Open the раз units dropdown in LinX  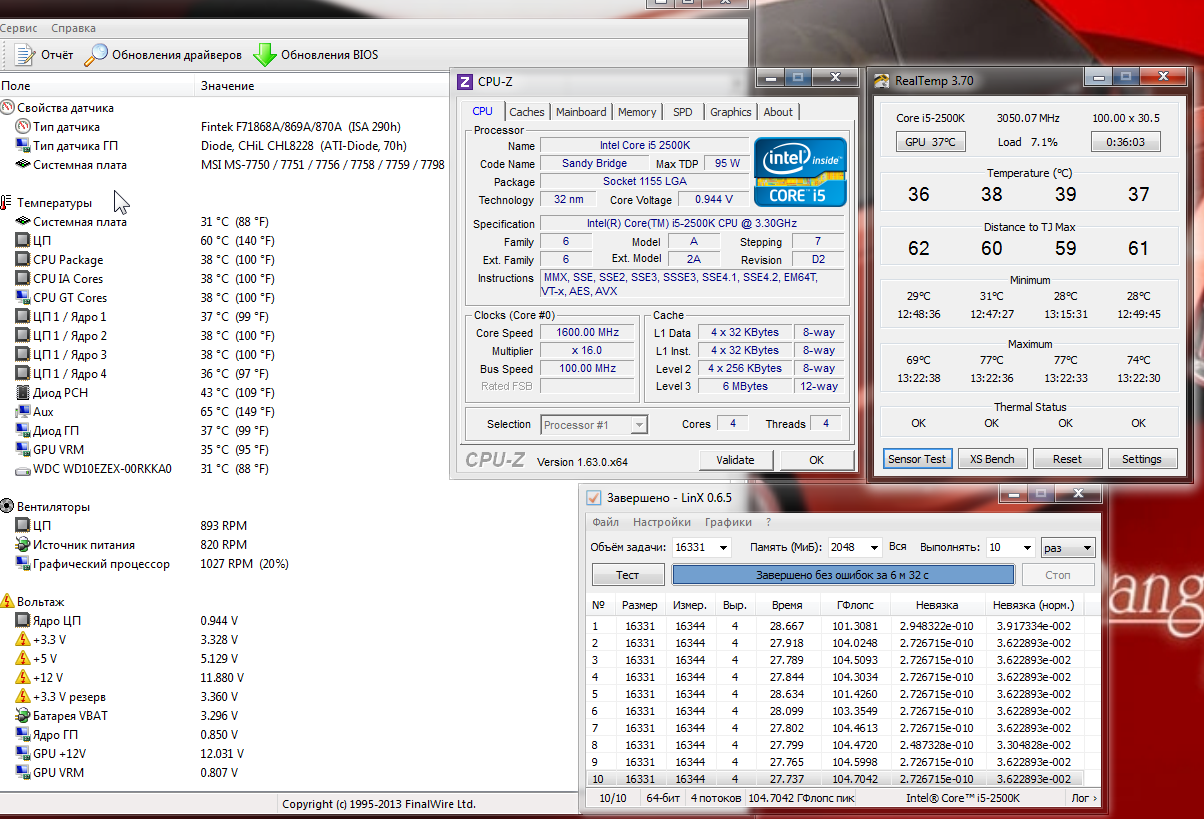[x=1068, y=547]
